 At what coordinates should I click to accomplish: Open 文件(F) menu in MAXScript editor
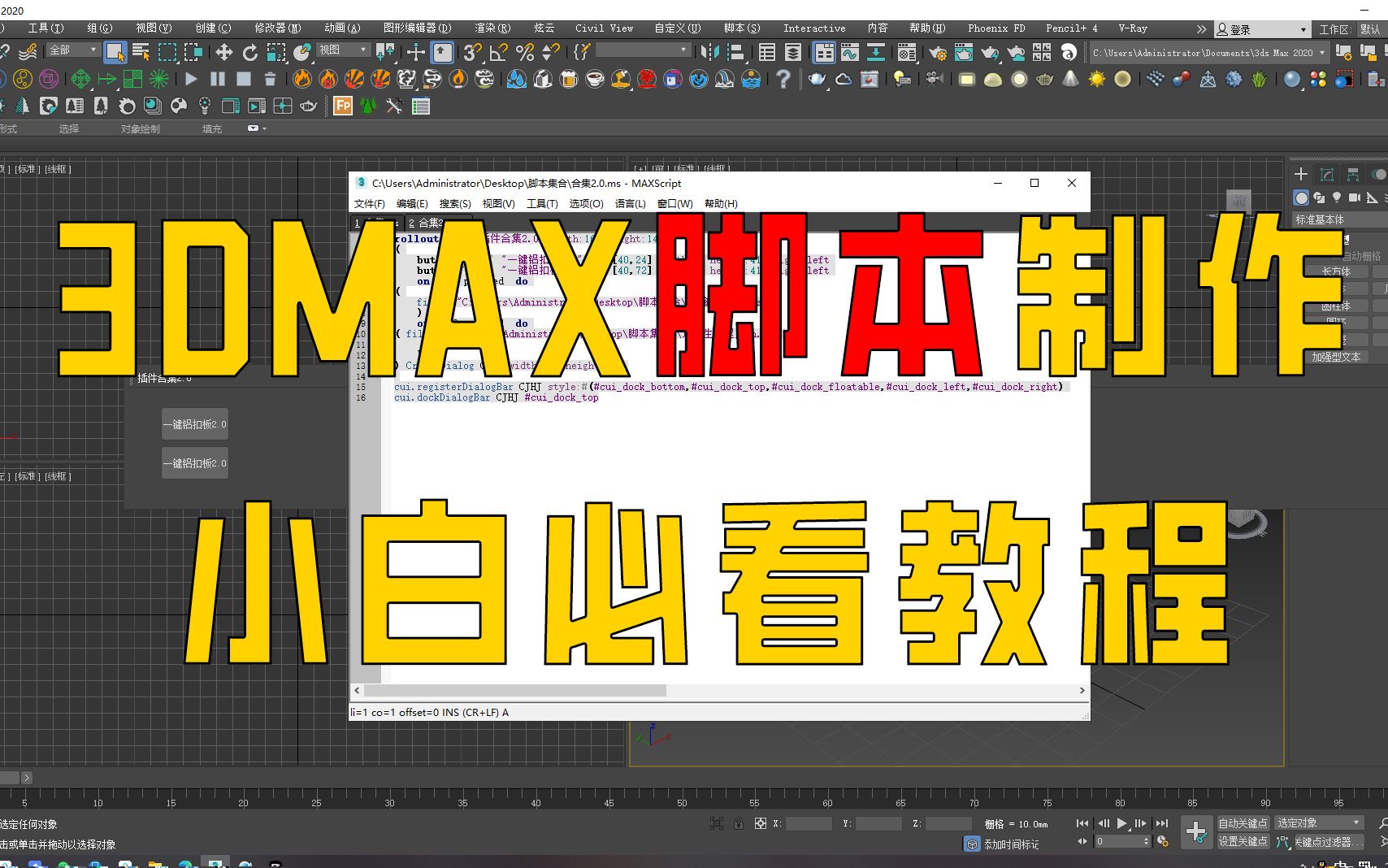tap(370, 204)
